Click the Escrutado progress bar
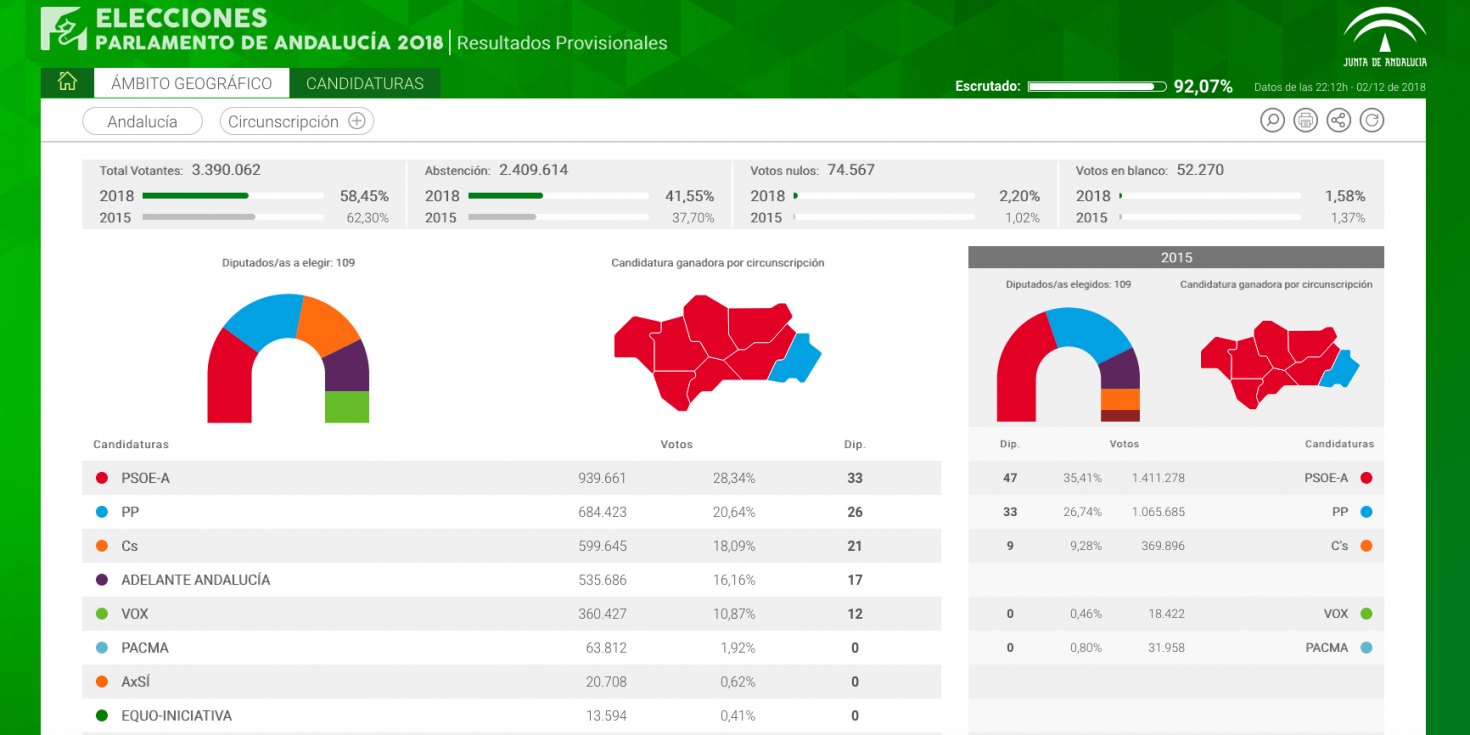The width and height of the screenshot is (1470, 735). [x=1096, y=87]
